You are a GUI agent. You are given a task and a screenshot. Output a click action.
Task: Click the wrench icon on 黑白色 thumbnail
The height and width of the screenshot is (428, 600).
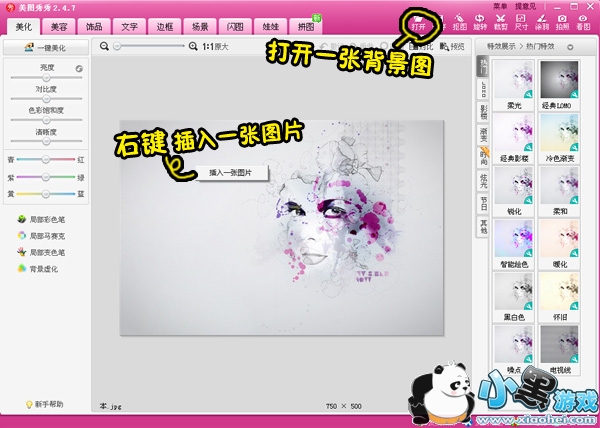528,306
